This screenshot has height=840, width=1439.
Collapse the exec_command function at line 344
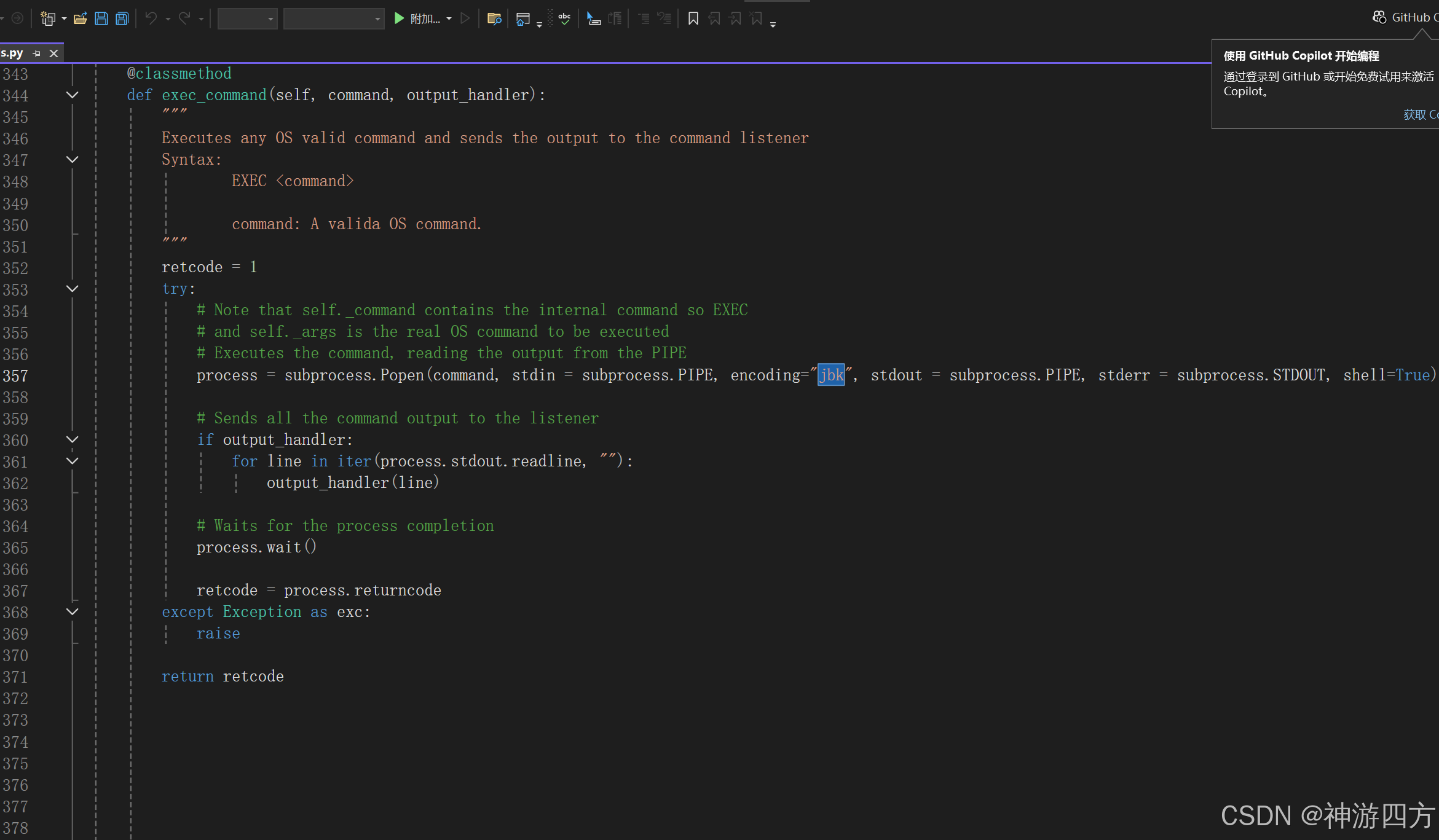point(72,95)
